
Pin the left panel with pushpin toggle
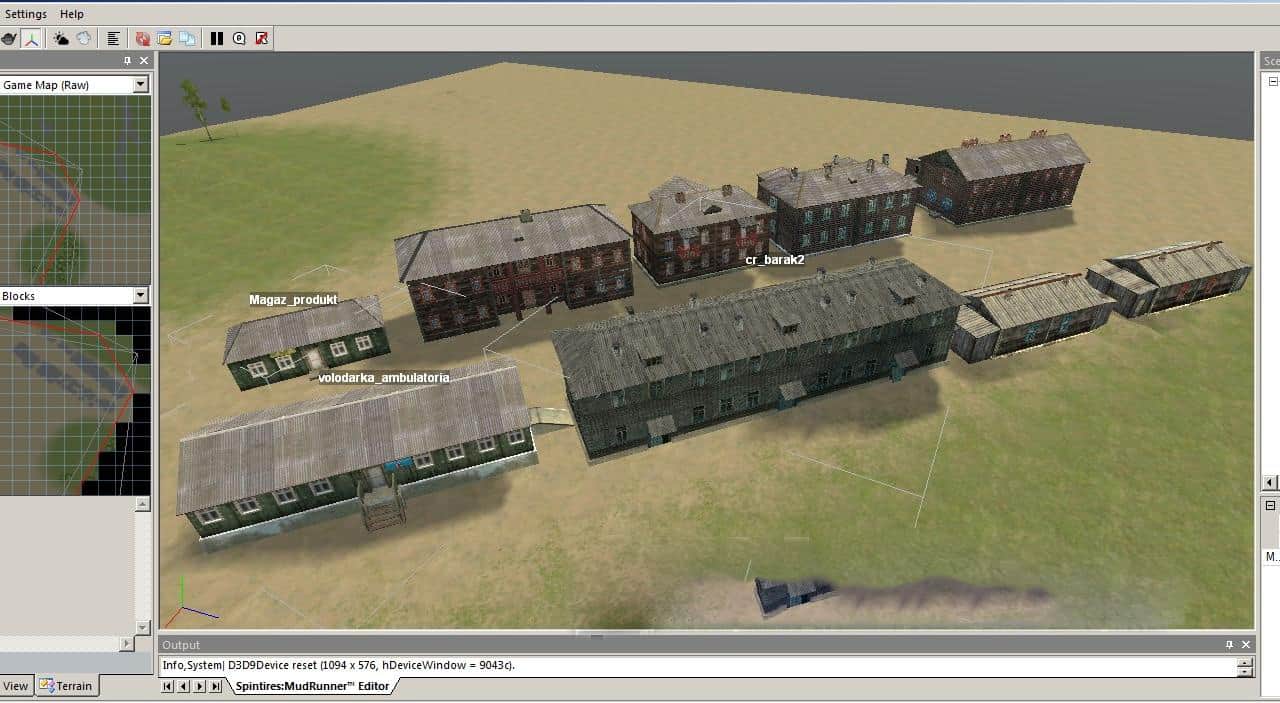127,61
